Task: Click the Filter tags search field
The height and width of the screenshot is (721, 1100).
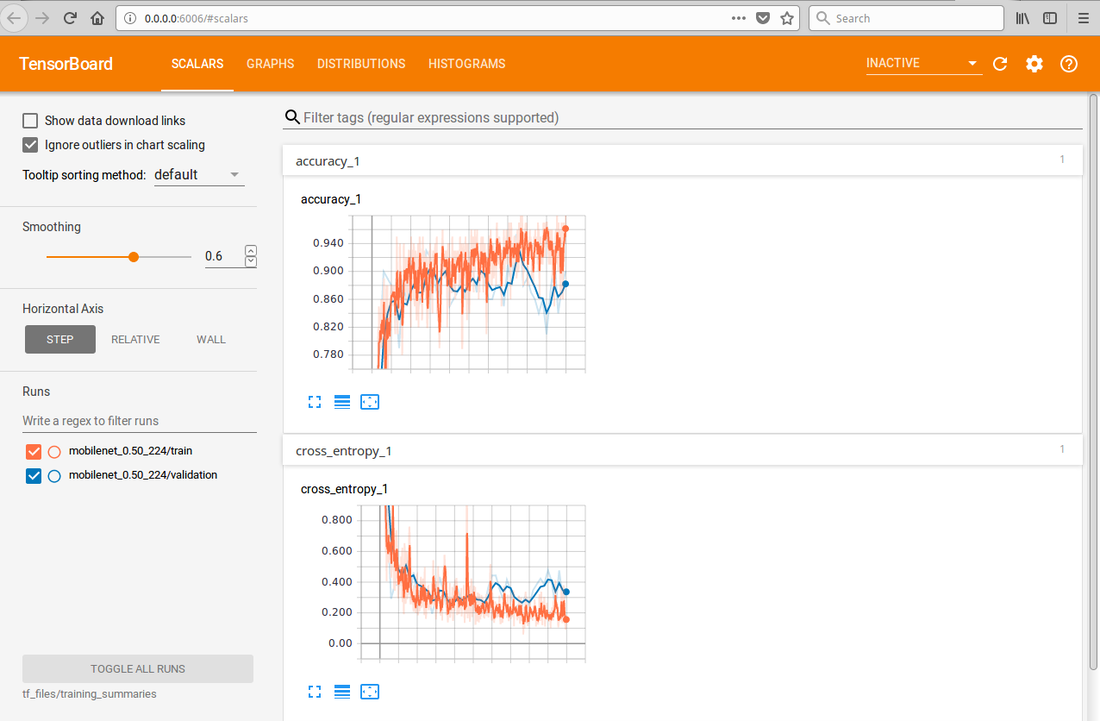Action: 690,118
